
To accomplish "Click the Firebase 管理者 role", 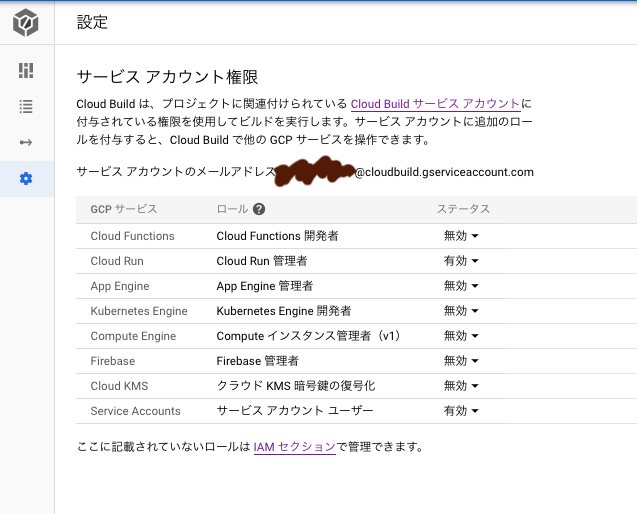I will tap(258, 361).
